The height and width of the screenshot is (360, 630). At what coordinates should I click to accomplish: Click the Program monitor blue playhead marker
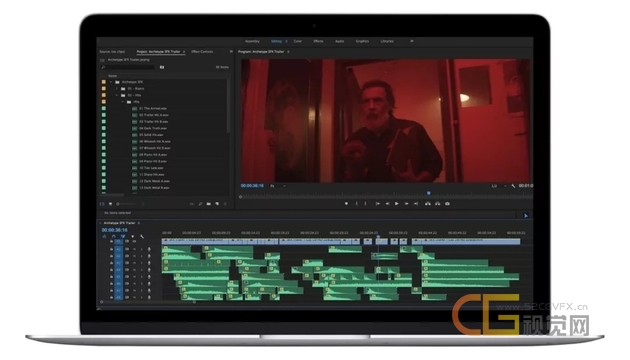point(429,193)
